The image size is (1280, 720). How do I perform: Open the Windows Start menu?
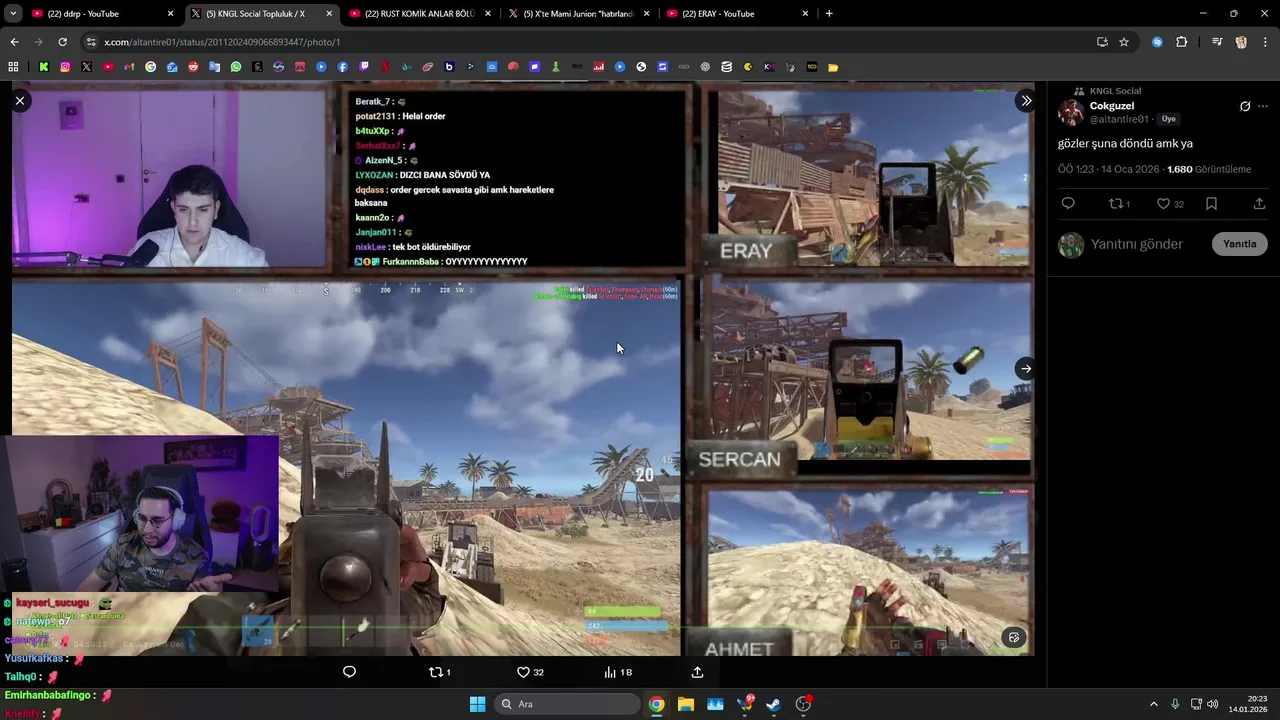click(477, 704)
